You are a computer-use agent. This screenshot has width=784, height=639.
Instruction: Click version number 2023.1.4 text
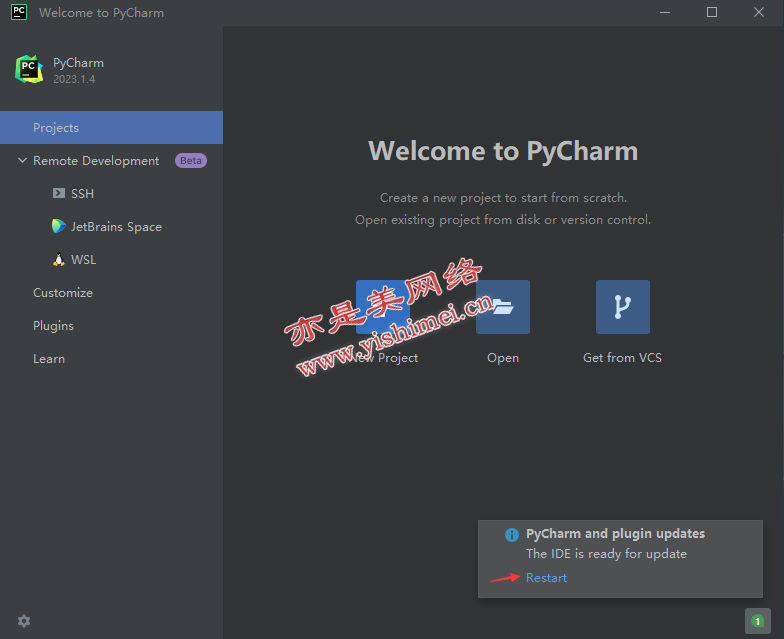point(74,79)
